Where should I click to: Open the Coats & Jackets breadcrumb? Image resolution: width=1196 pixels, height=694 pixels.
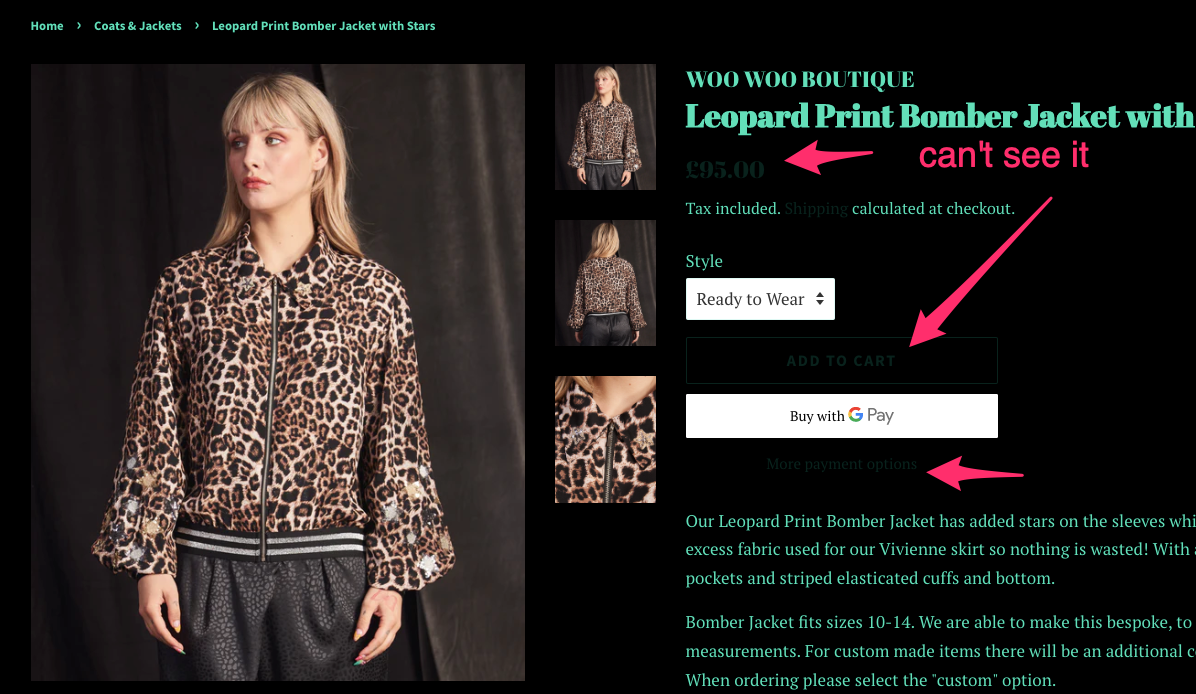[x=137, y=26]
